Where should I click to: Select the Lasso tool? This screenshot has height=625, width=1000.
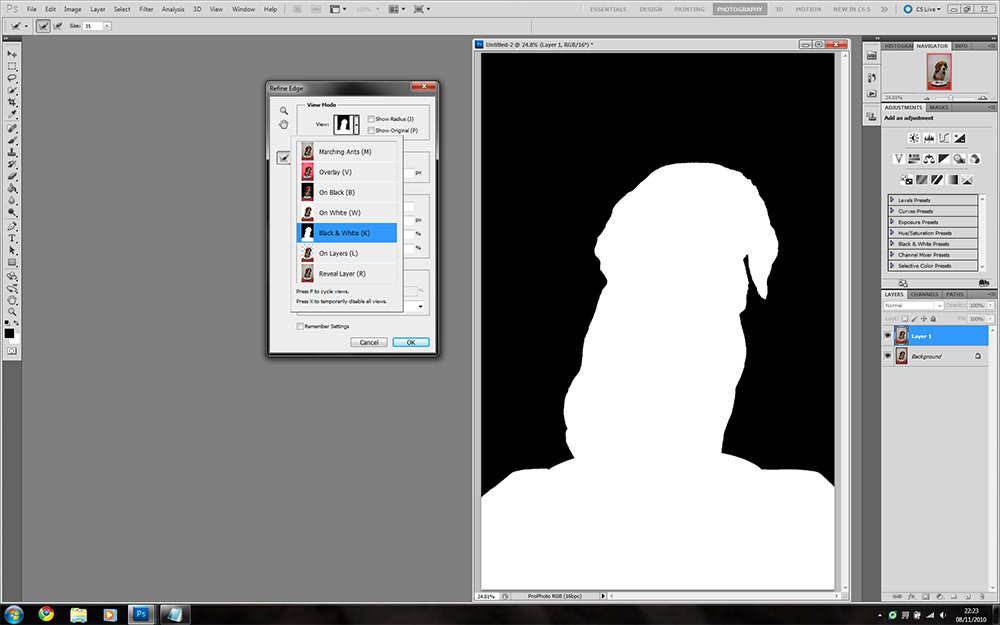click(11, 78)
